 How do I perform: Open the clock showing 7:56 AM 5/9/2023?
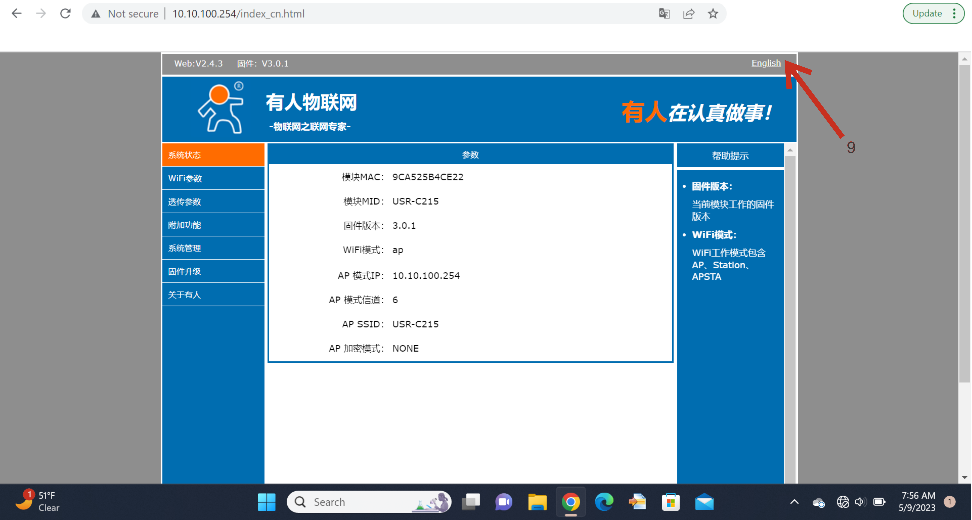(x=917, y=501)
